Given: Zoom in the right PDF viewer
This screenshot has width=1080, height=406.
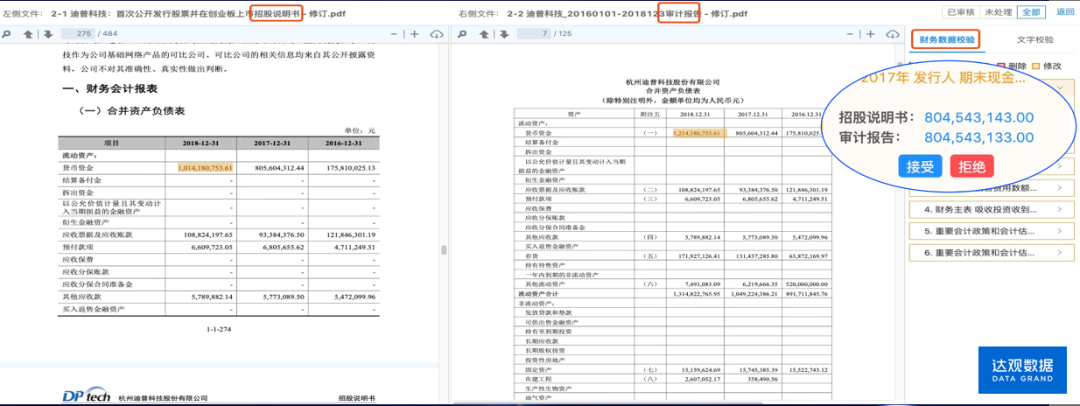Looking at the screenshot, I should click(871, 34).
